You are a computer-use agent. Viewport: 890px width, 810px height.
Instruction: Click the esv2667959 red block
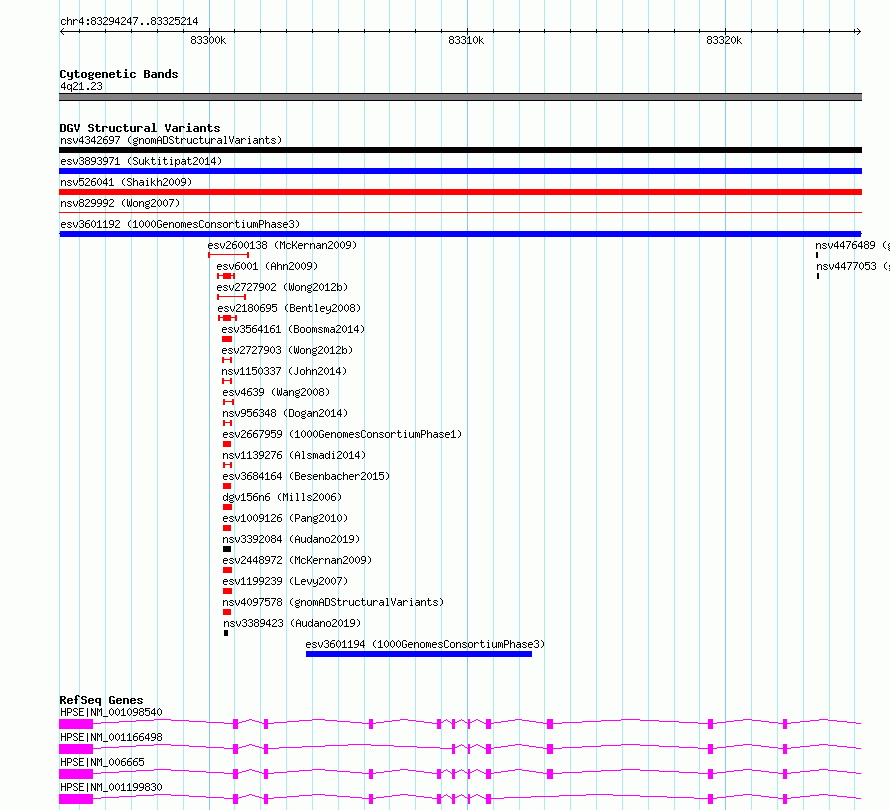[x=227, y=444]
